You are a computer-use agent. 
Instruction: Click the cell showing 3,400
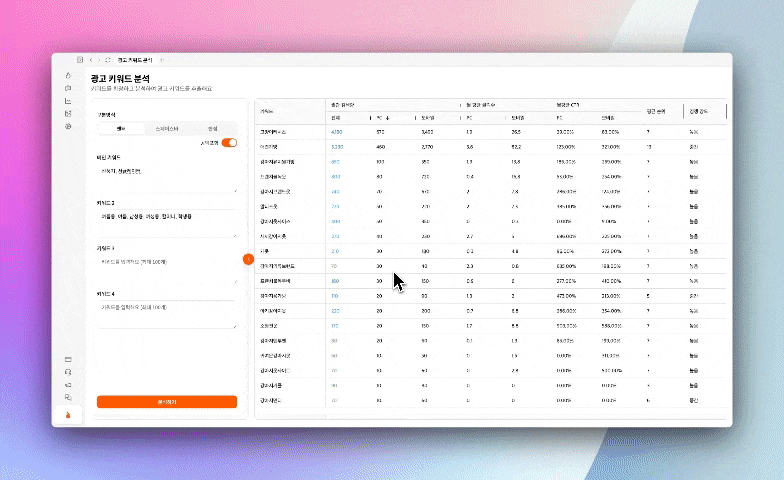tap(427, 132)
